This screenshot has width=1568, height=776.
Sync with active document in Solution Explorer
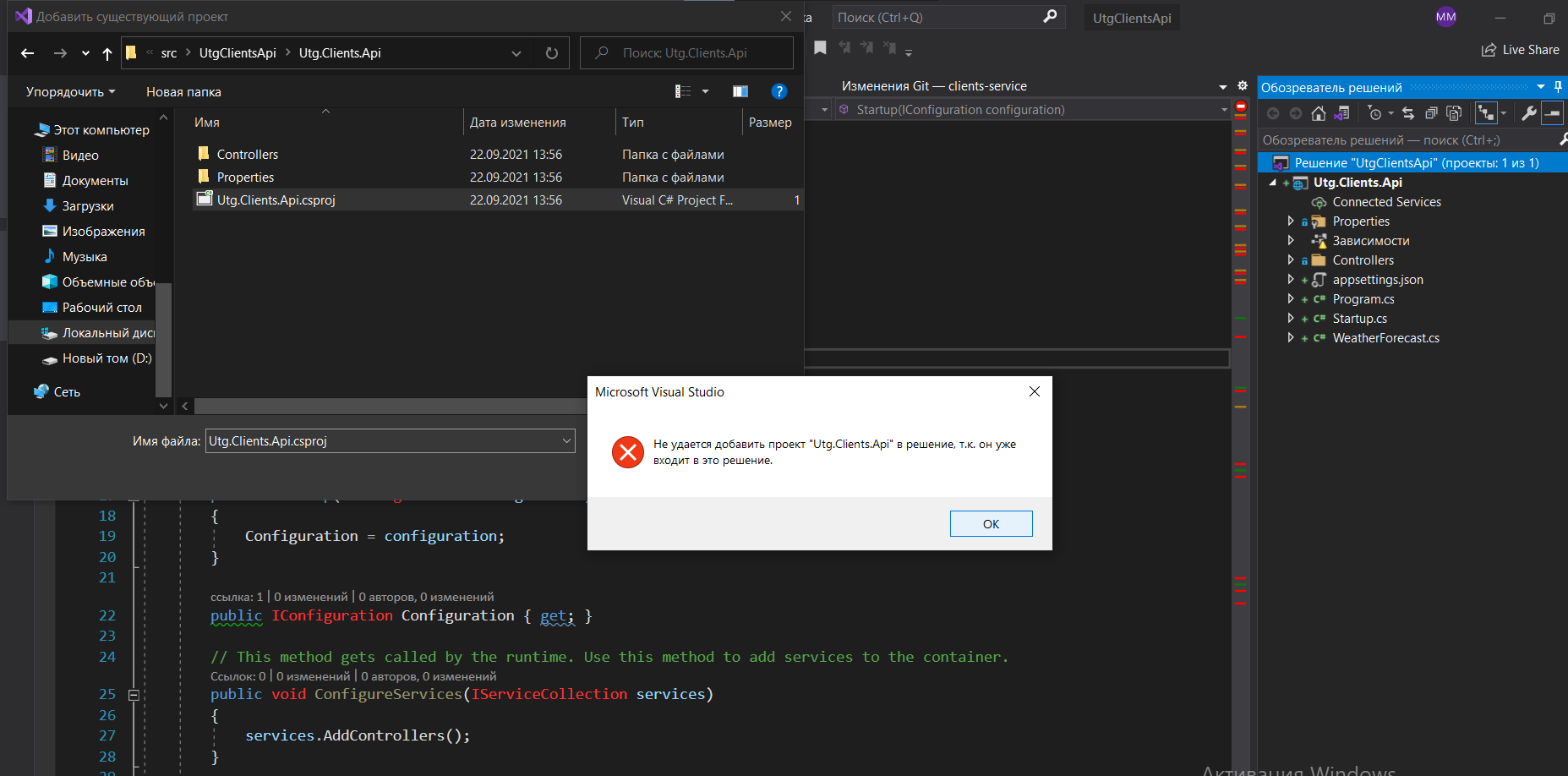(x=1408, y=113)
